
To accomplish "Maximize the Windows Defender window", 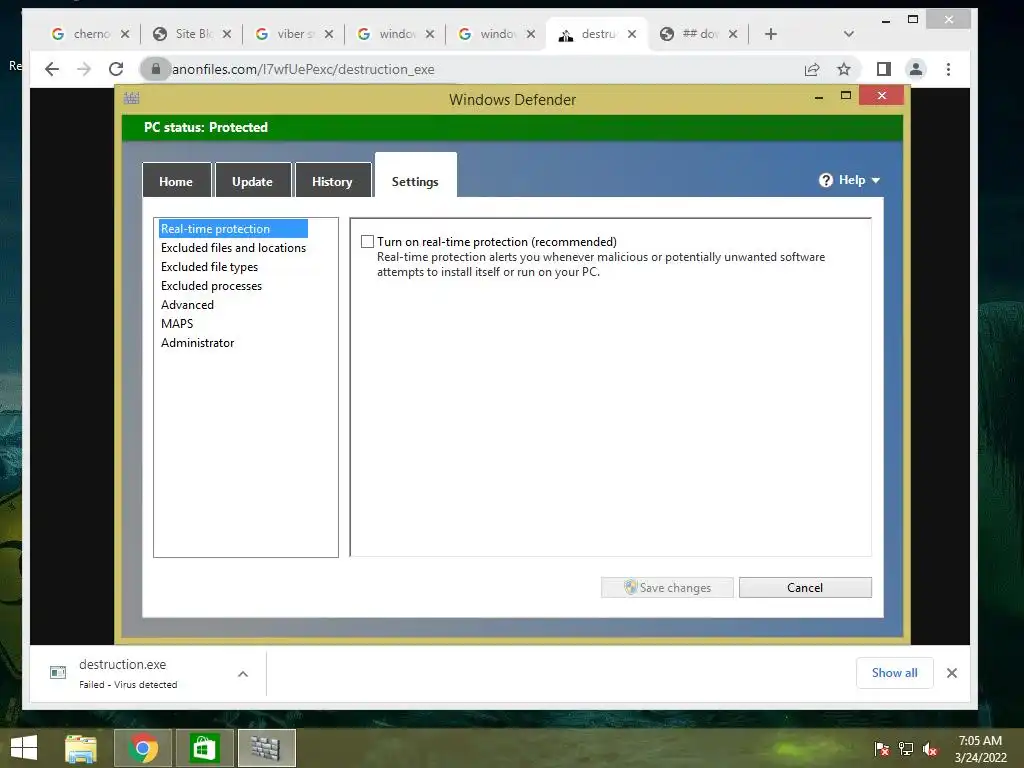I will (x=846, y=95).
